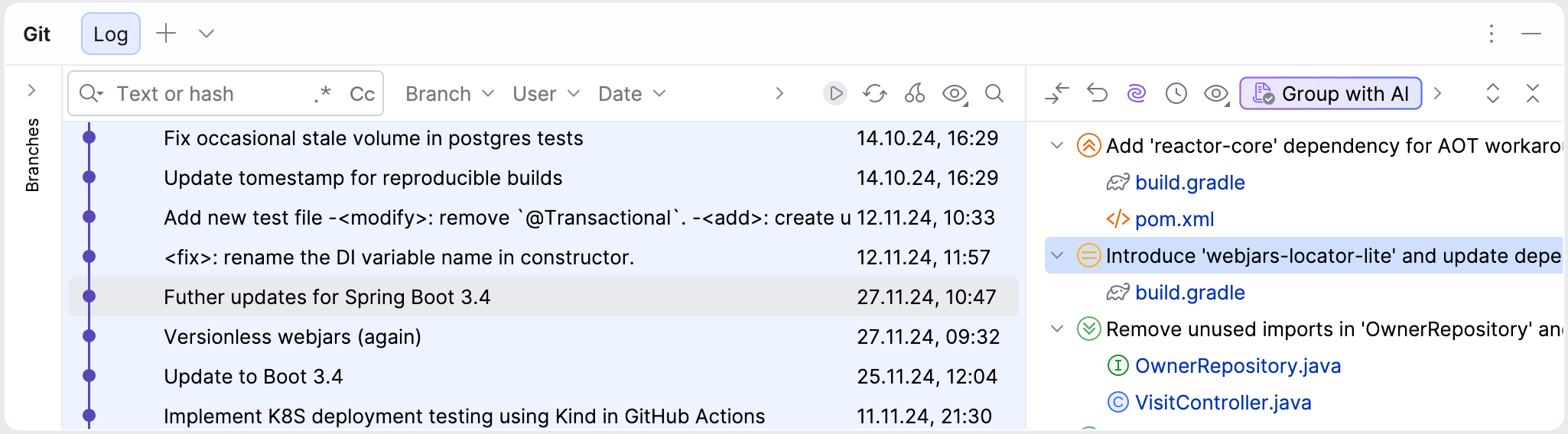Viewport: 1568px width, 434px height.
Task: Open the pom.xml file
Action: 1174,219
